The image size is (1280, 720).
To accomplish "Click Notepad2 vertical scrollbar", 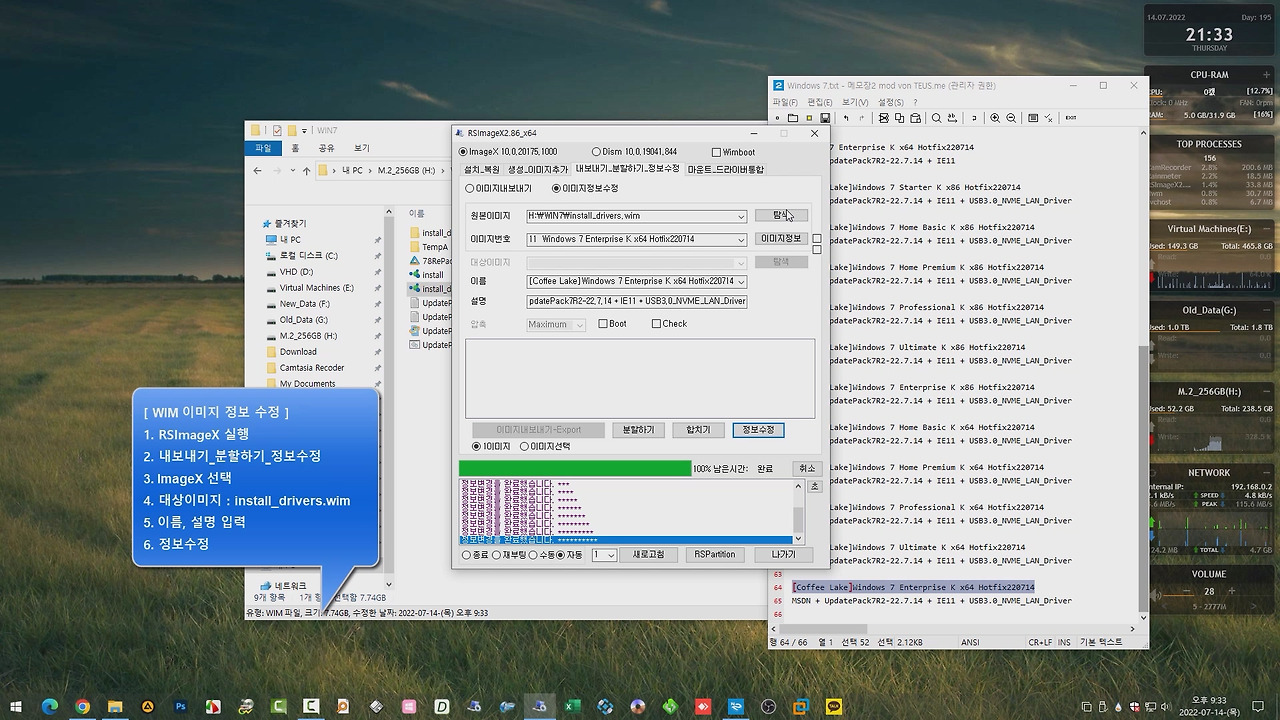I will 1145,376.
